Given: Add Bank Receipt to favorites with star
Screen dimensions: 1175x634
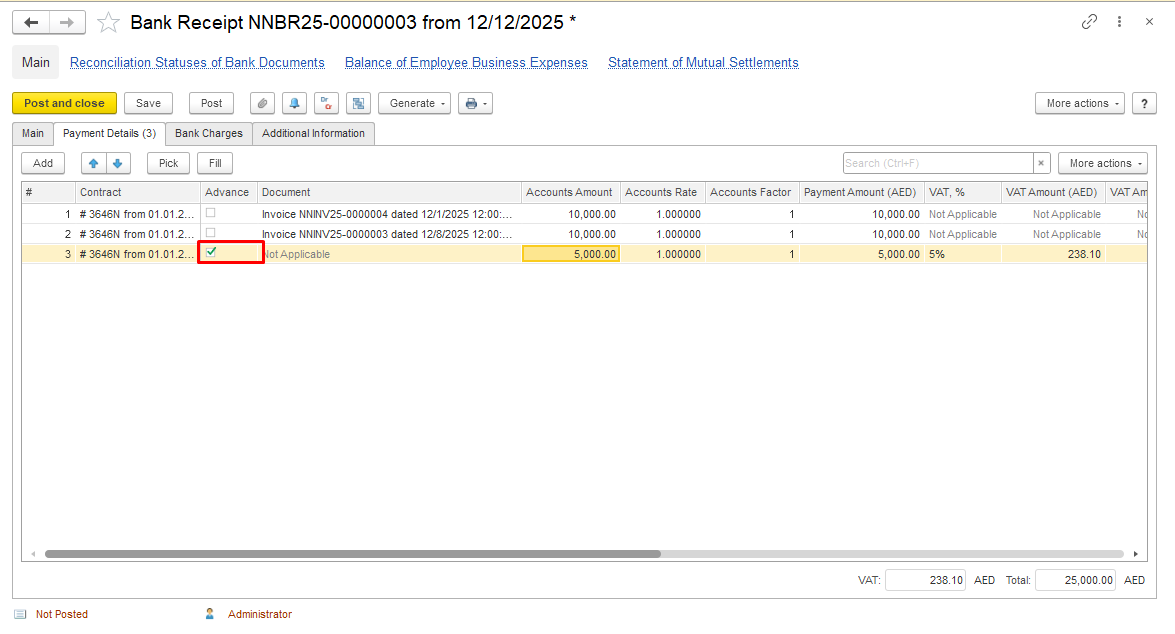Looking at the screenshot, I should pyautogui.click(x=109, y=22).
